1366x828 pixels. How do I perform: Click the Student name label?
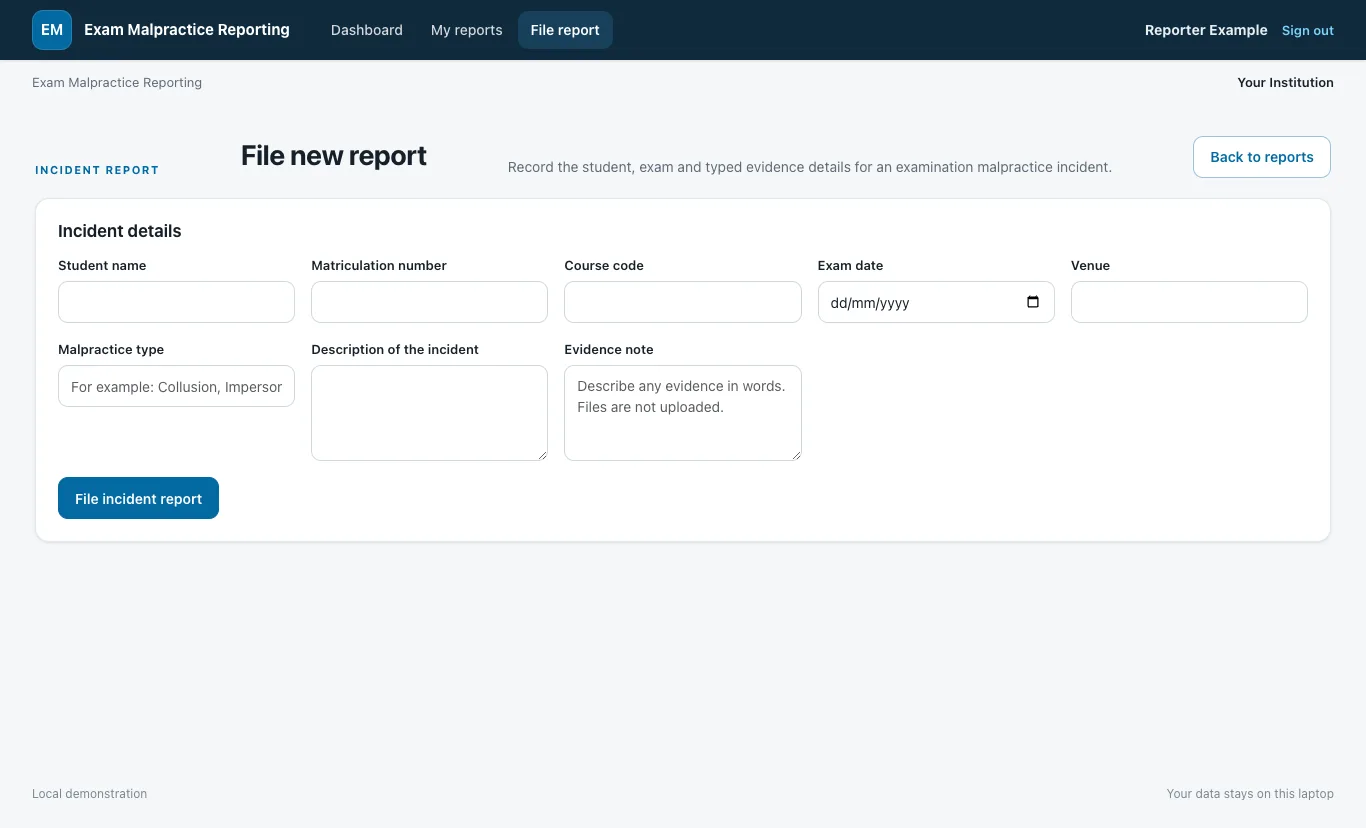point(102,266)
